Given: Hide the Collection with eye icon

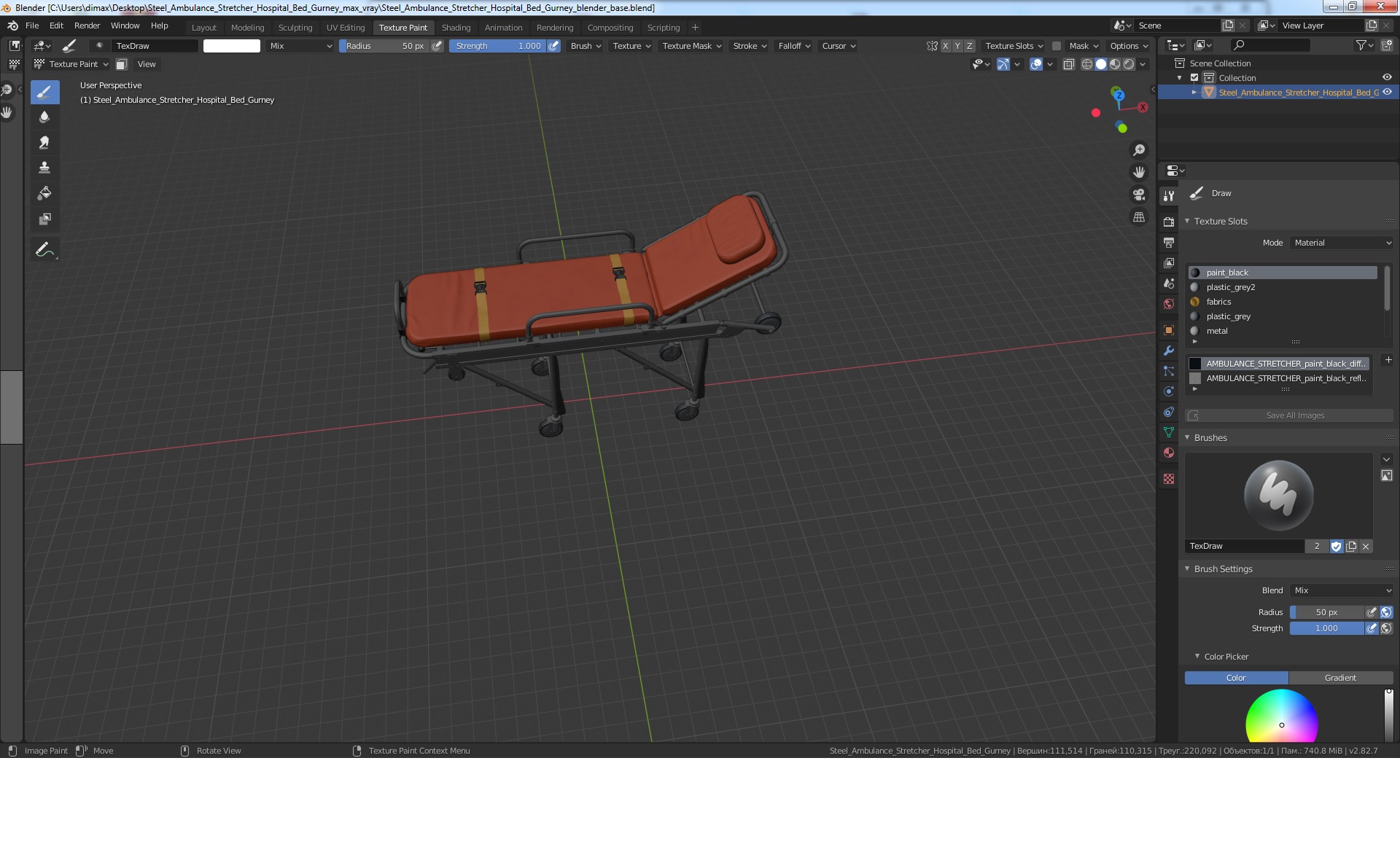Looking at the screenshot, I should click(1387, 77).
